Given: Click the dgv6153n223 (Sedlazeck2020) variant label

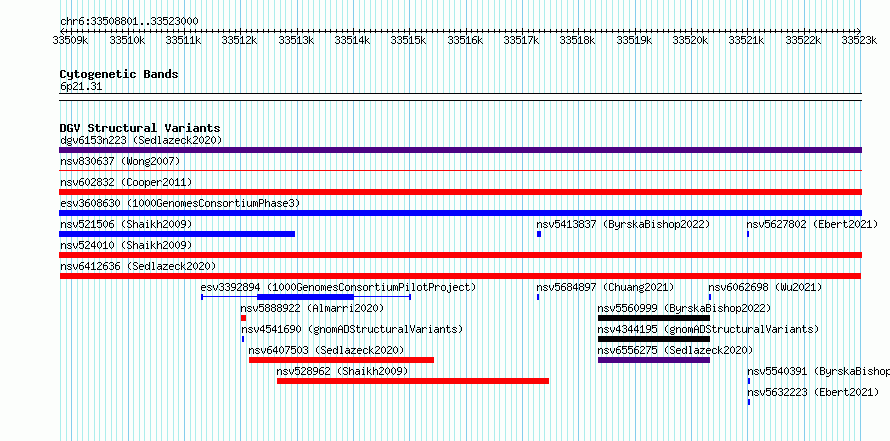Looking at the screenshot, I should tap(141, 140).
